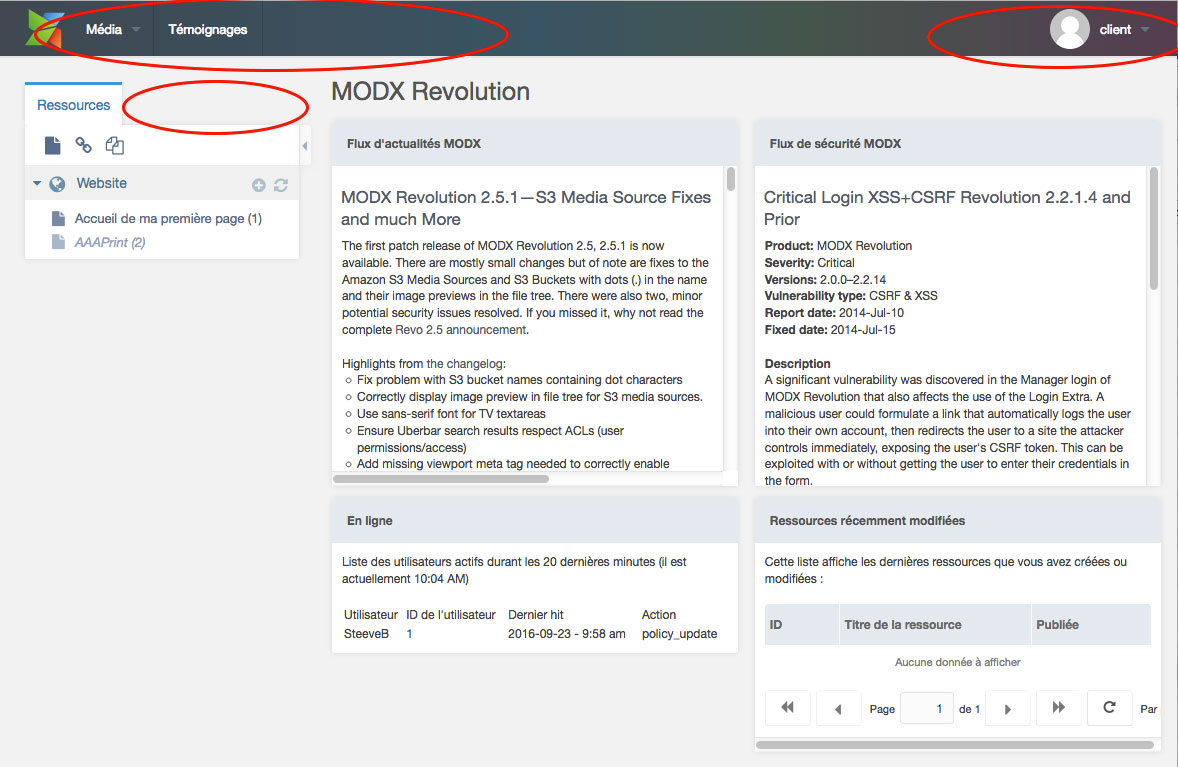Open Accueil de ma première page
1178x767 pixels.
(168, 219)
